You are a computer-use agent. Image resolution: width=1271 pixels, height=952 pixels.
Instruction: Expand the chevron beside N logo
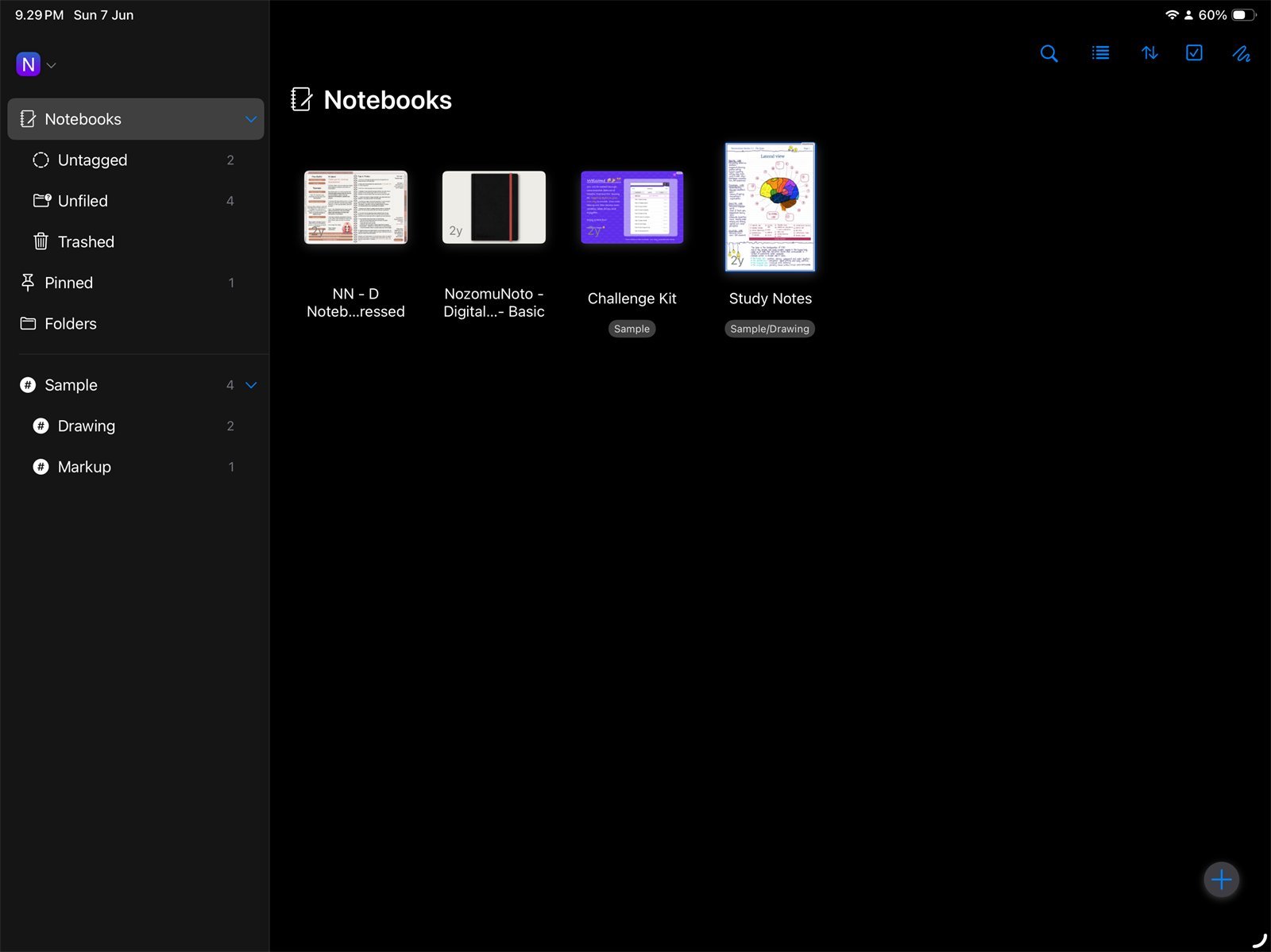[52, 65]
